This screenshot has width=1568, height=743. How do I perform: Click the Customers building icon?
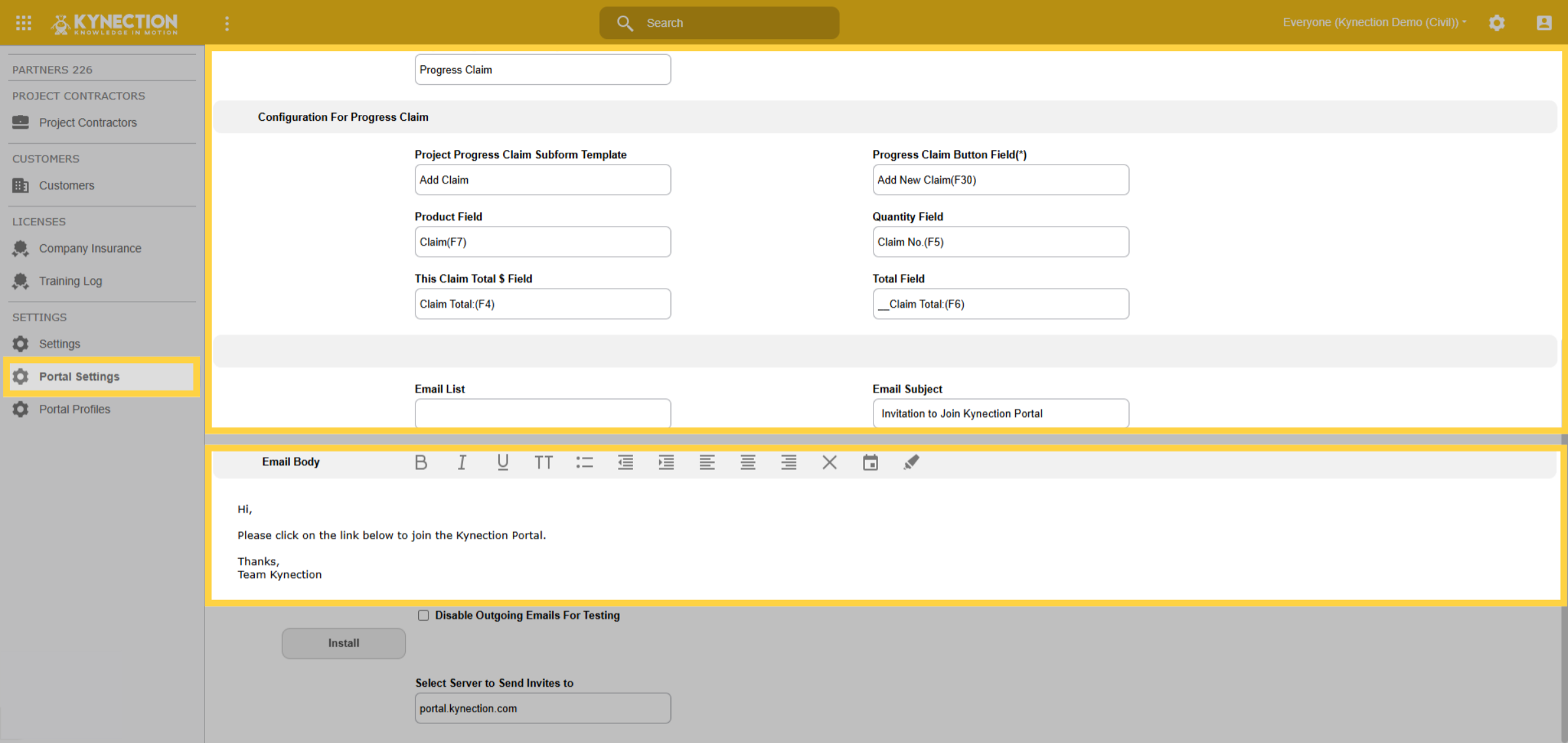[20, 185]
